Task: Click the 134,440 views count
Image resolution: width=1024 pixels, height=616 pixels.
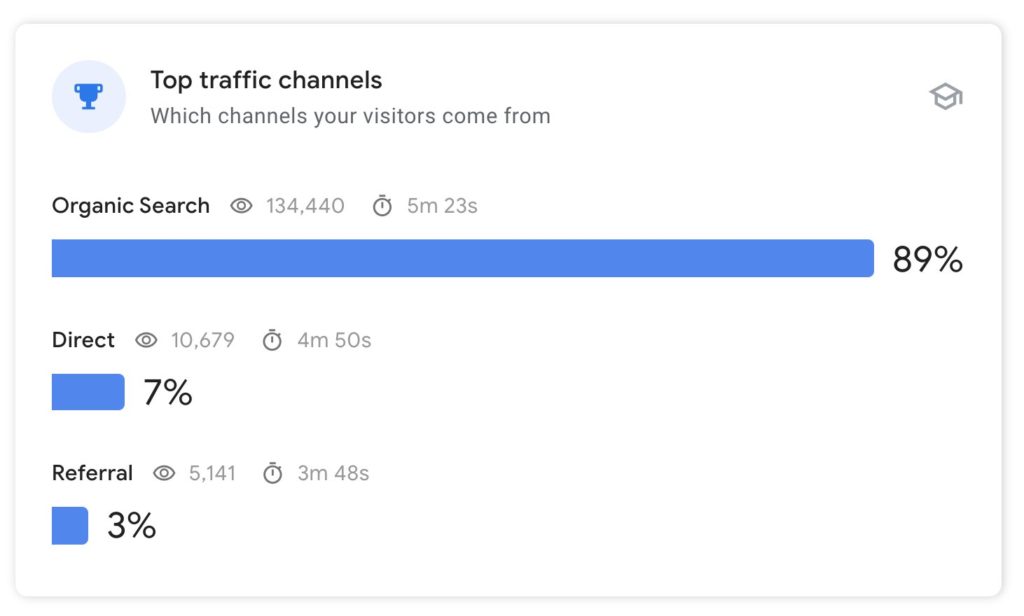Action: pos(305,206)
